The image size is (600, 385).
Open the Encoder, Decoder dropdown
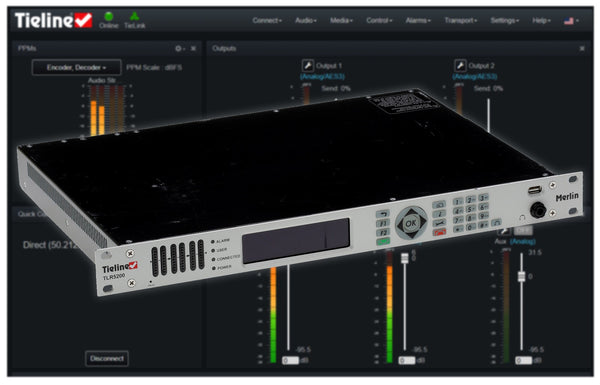tap(77, 68)
